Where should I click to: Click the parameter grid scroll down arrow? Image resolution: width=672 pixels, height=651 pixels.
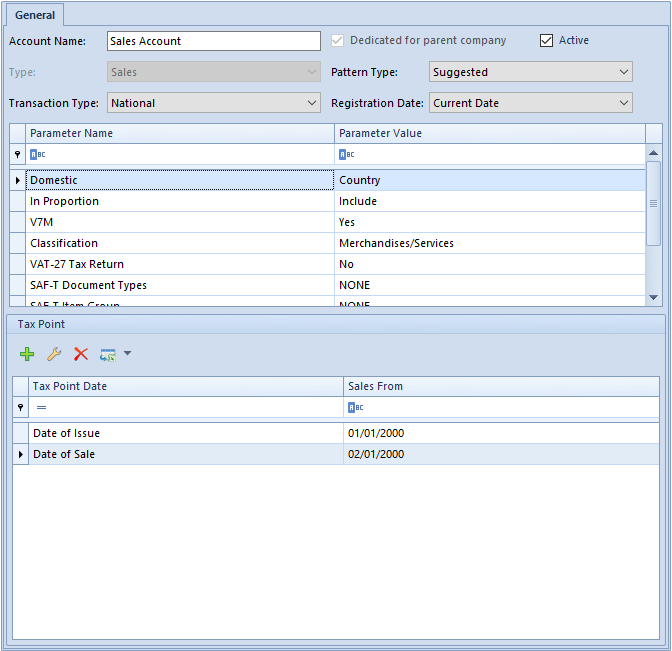coord(654,297)
